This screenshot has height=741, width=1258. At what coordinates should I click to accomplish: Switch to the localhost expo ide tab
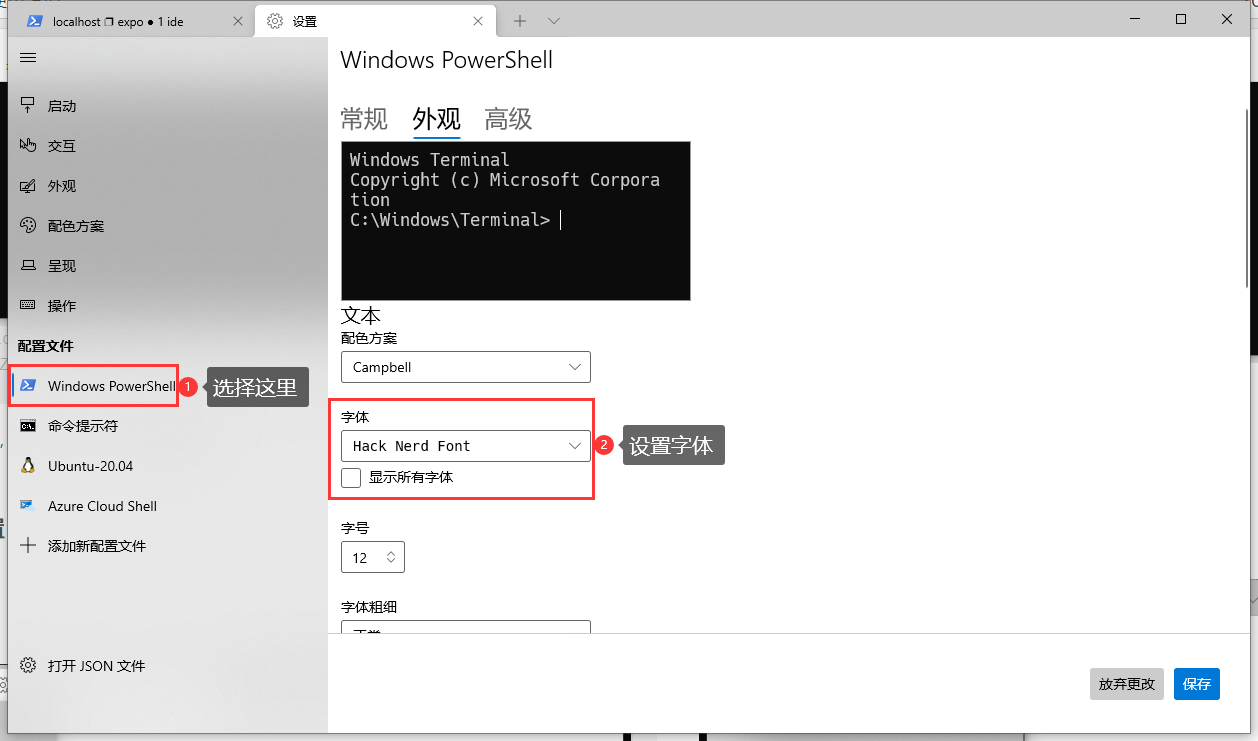point(133,21)
